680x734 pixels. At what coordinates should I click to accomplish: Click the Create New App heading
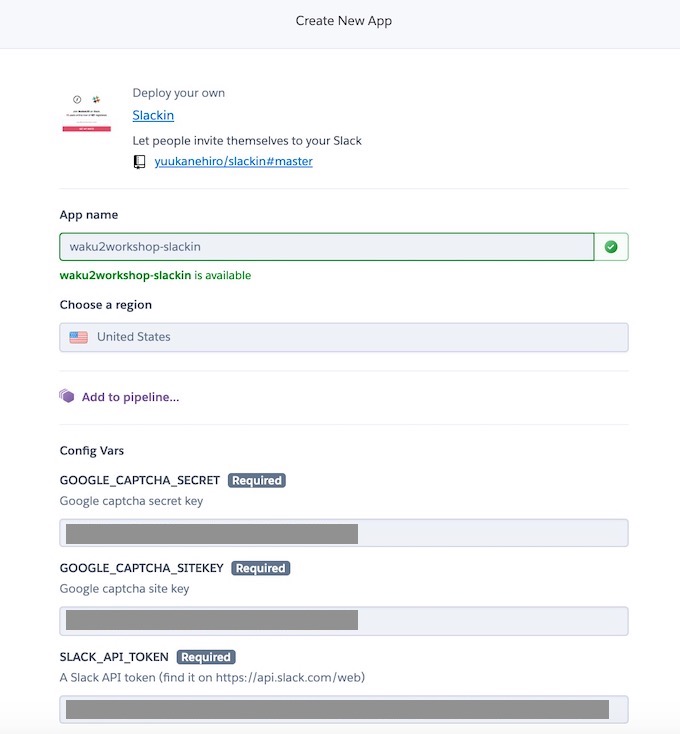coord(344,21)
